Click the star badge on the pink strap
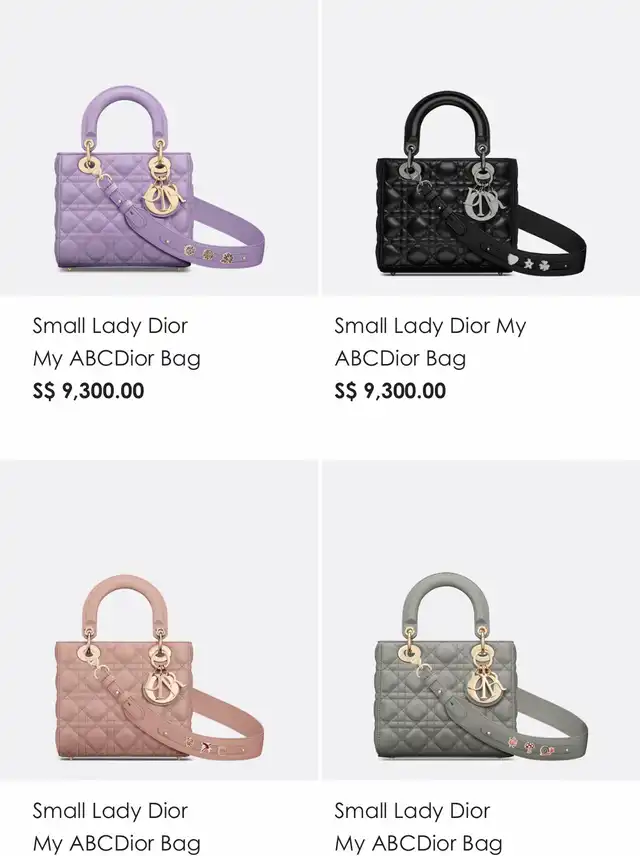This screenshot has width=640, height=856. coord(206,747)
